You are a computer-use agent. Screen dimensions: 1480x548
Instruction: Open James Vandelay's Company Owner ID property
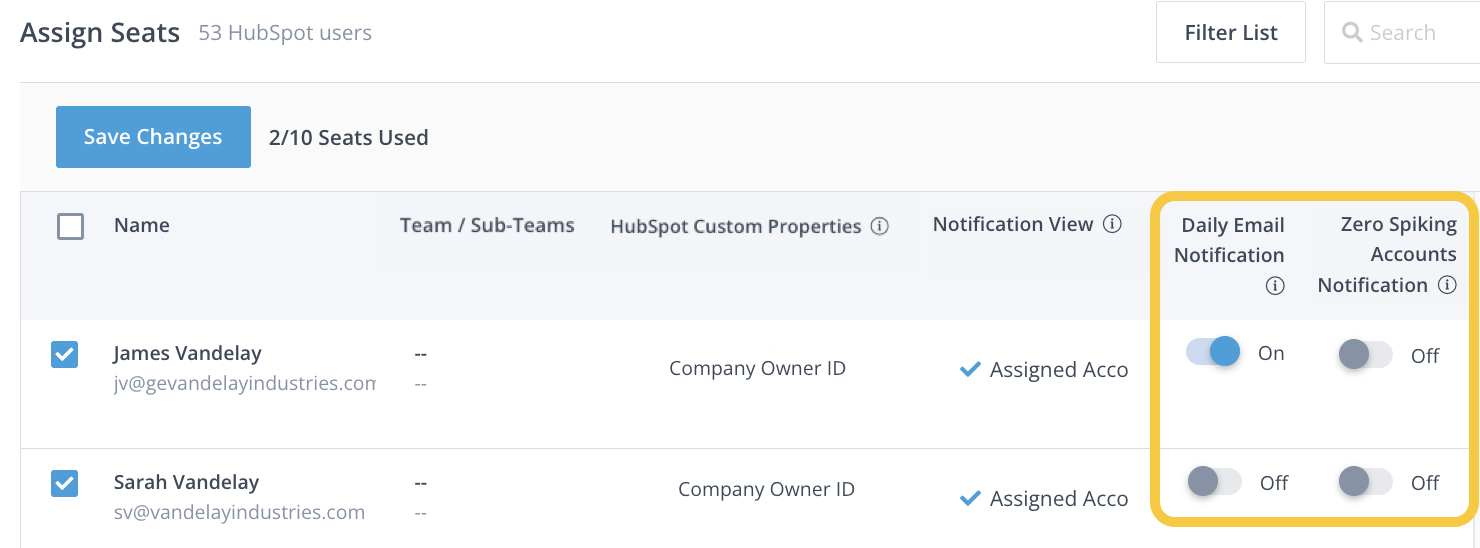(x=757, y=369)
